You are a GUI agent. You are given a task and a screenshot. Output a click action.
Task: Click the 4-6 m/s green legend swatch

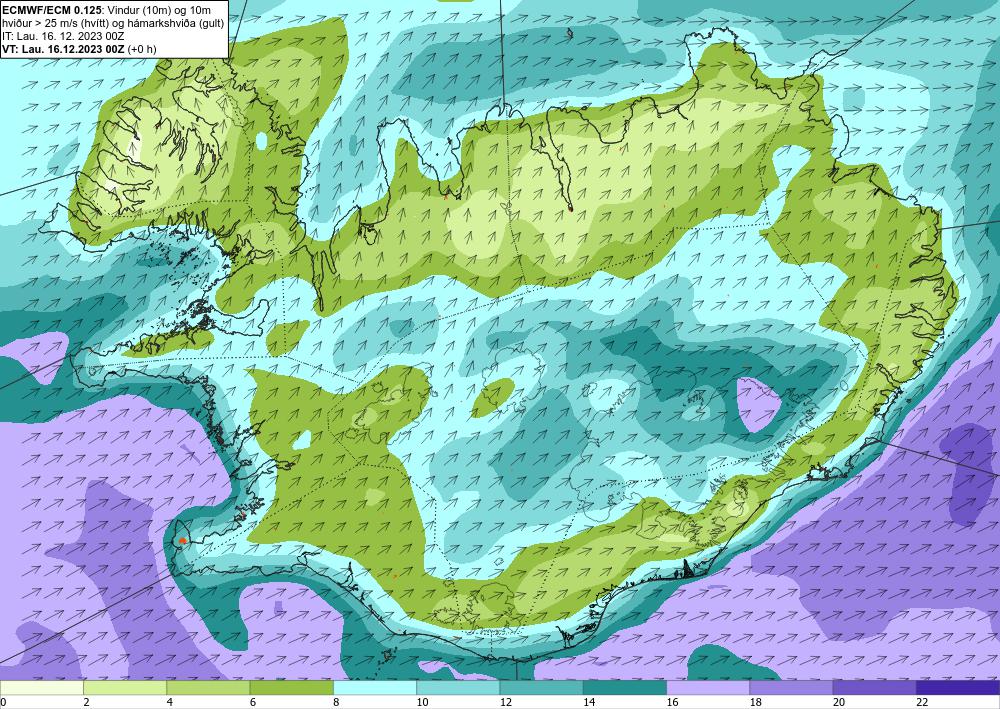(x=208, y=687)
